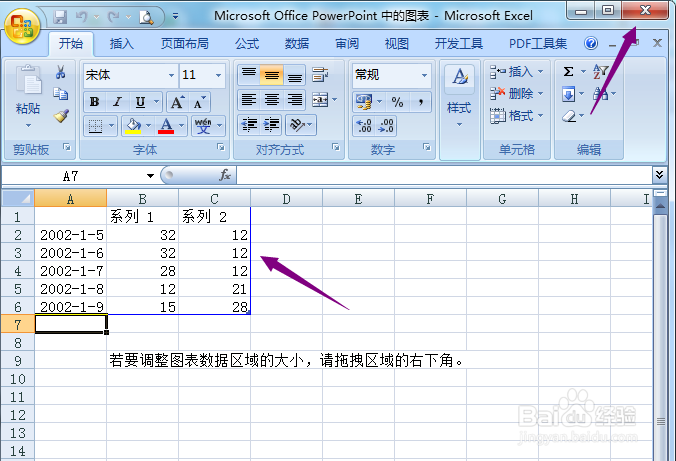Apply red font color button
The width and height of the screenshot is (676, 461).
coord(166,126)
